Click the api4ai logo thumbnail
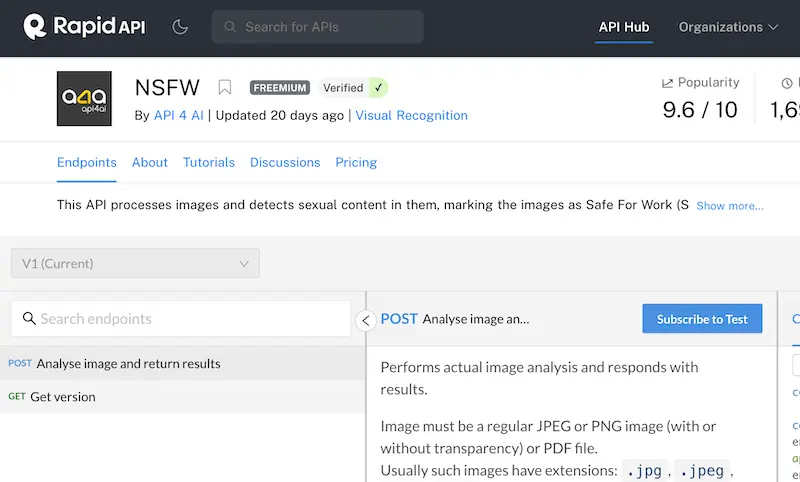 pyautogui.click(x=84, y=98)
